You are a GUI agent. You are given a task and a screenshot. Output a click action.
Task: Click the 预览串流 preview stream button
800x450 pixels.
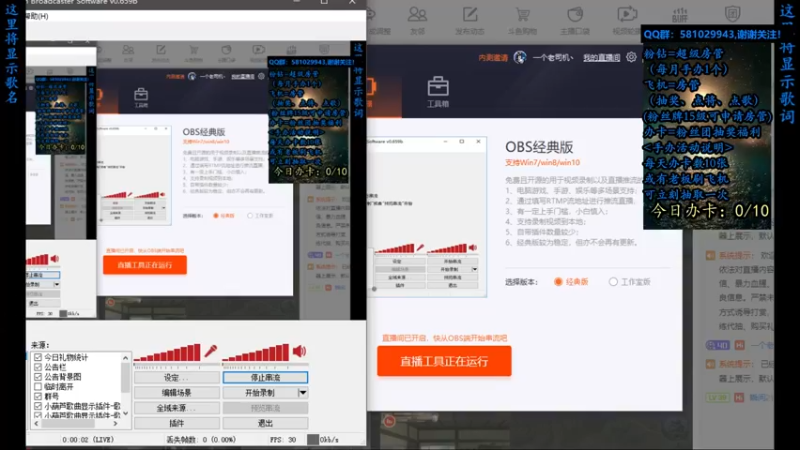click(265, 408)
